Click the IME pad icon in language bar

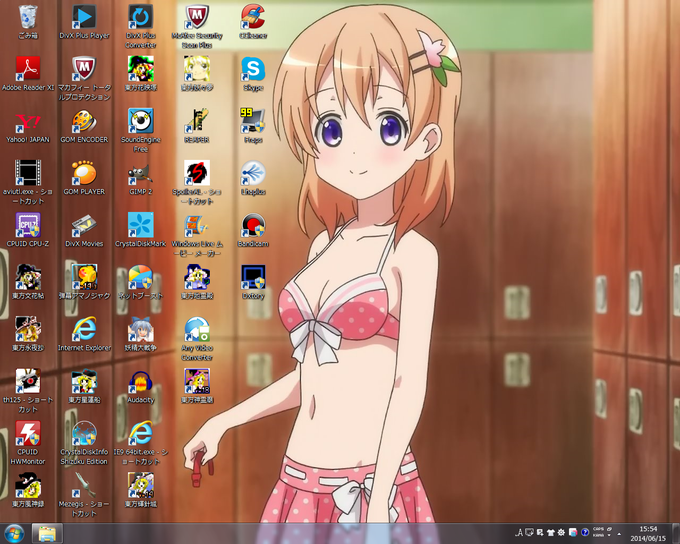pos(530,532)
